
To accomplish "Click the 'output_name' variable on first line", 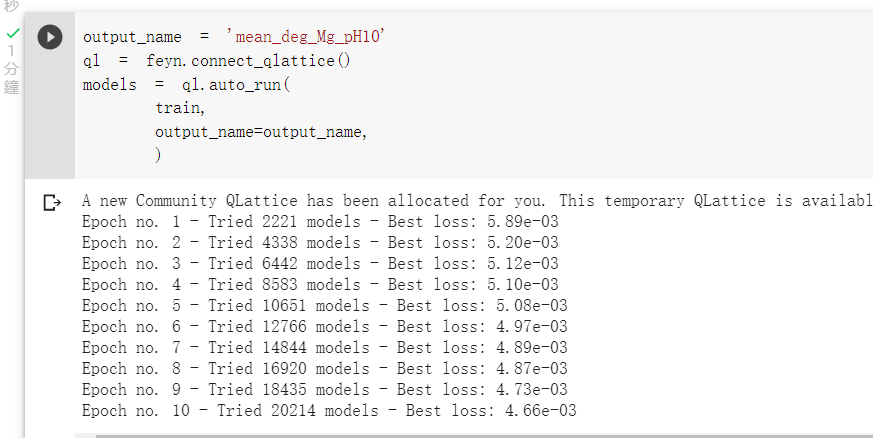I will [132, 37].
